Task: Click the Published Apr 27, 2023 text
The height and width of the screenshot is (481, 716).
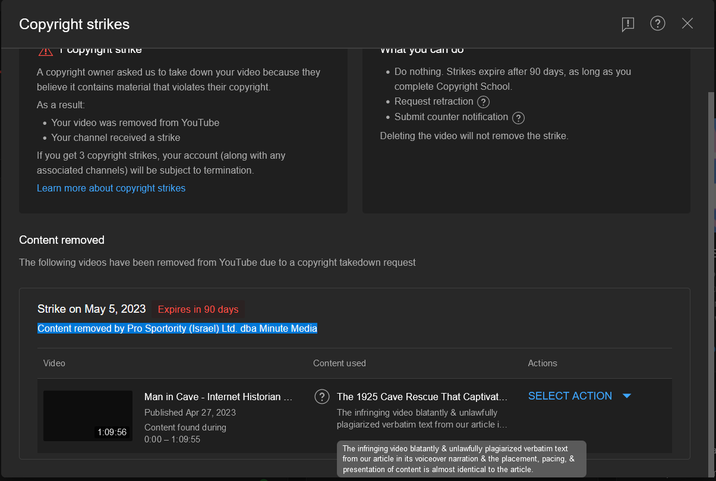Action: click(190, 412)
